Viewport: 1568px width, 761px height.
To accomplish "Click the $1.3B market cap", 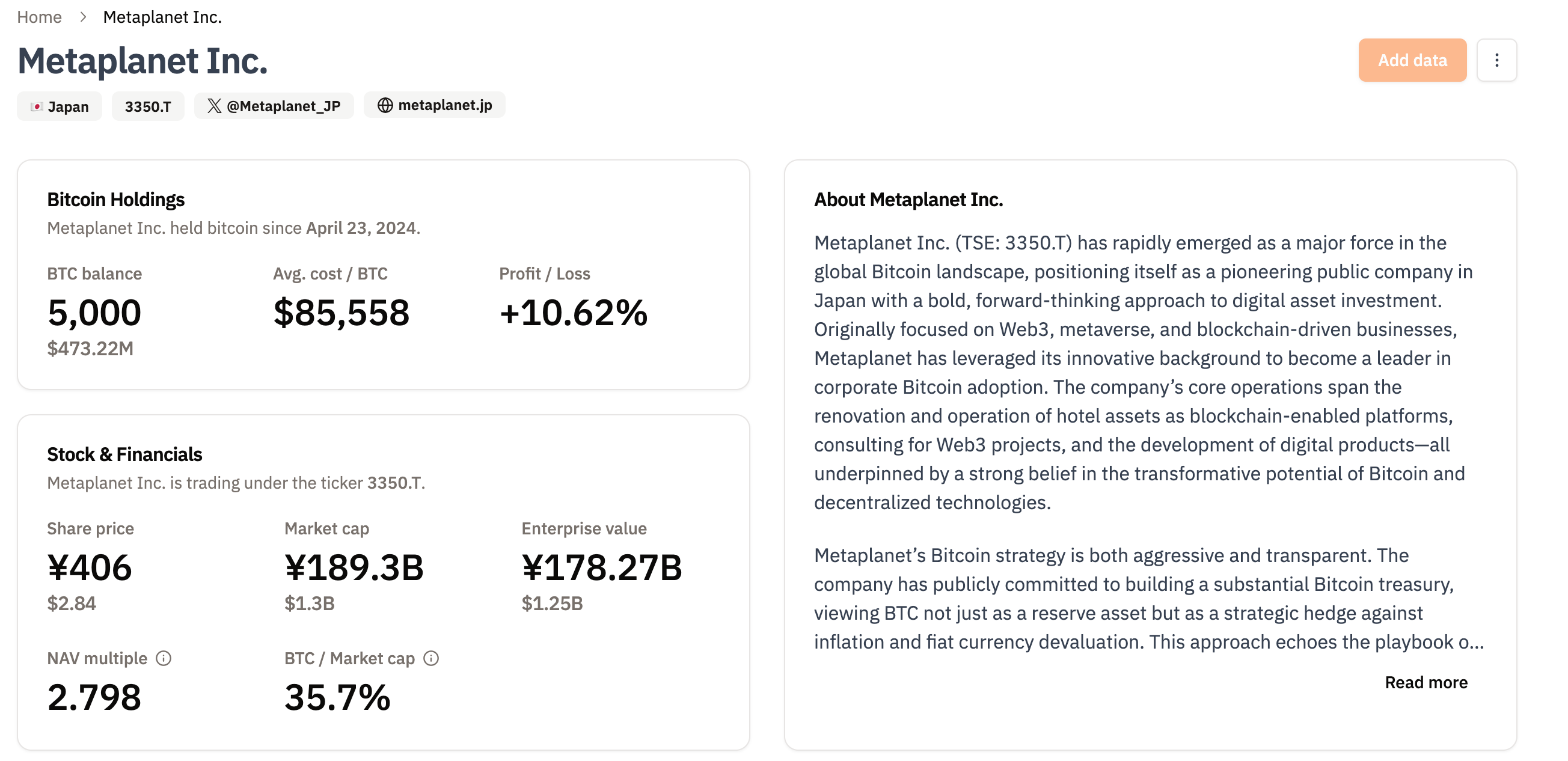I will (x=309, y=604).
